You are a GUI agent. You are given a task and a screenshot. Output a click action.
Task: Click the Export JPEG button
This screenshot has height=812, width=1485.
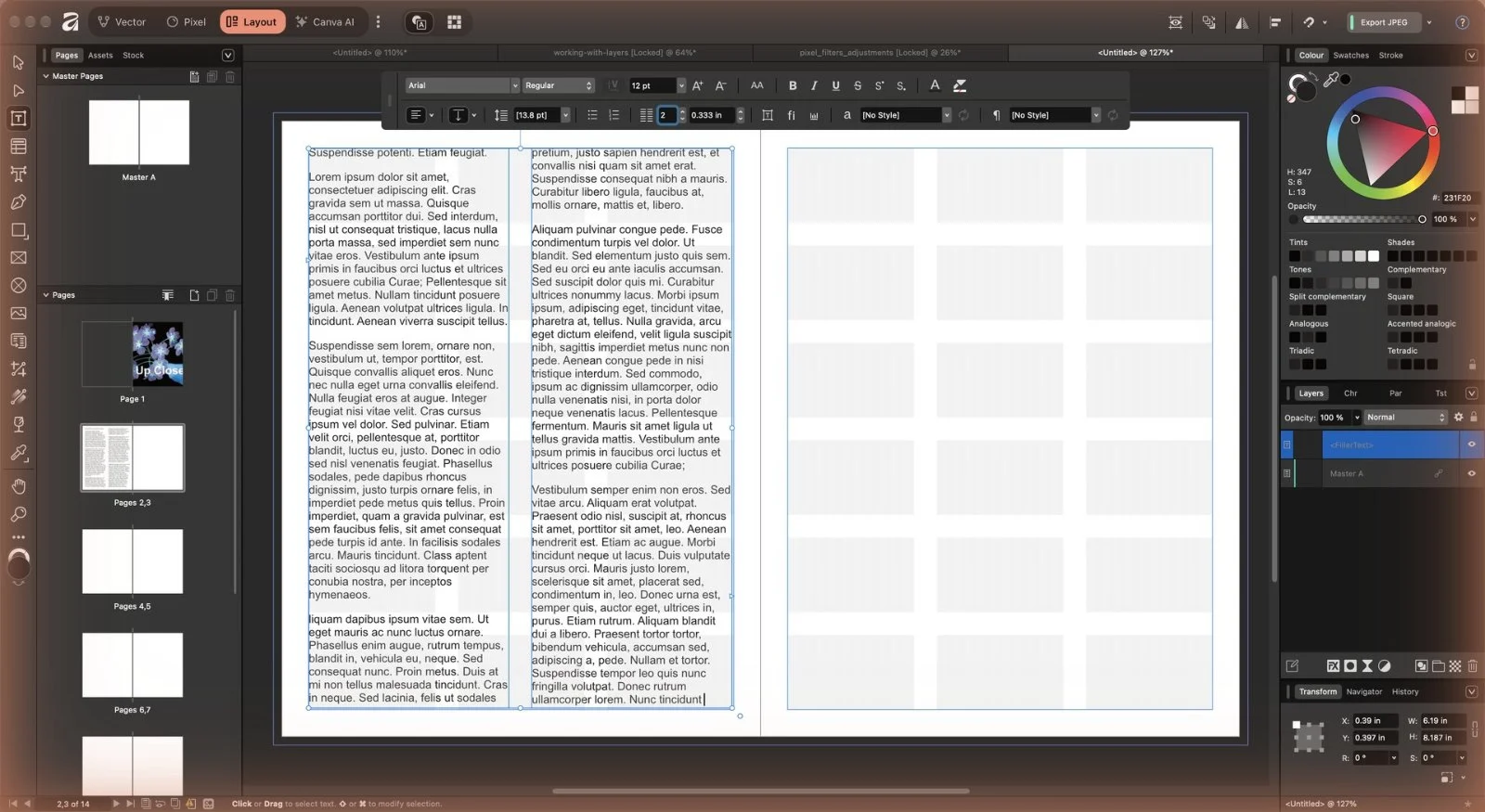[x=1383, y=22]
